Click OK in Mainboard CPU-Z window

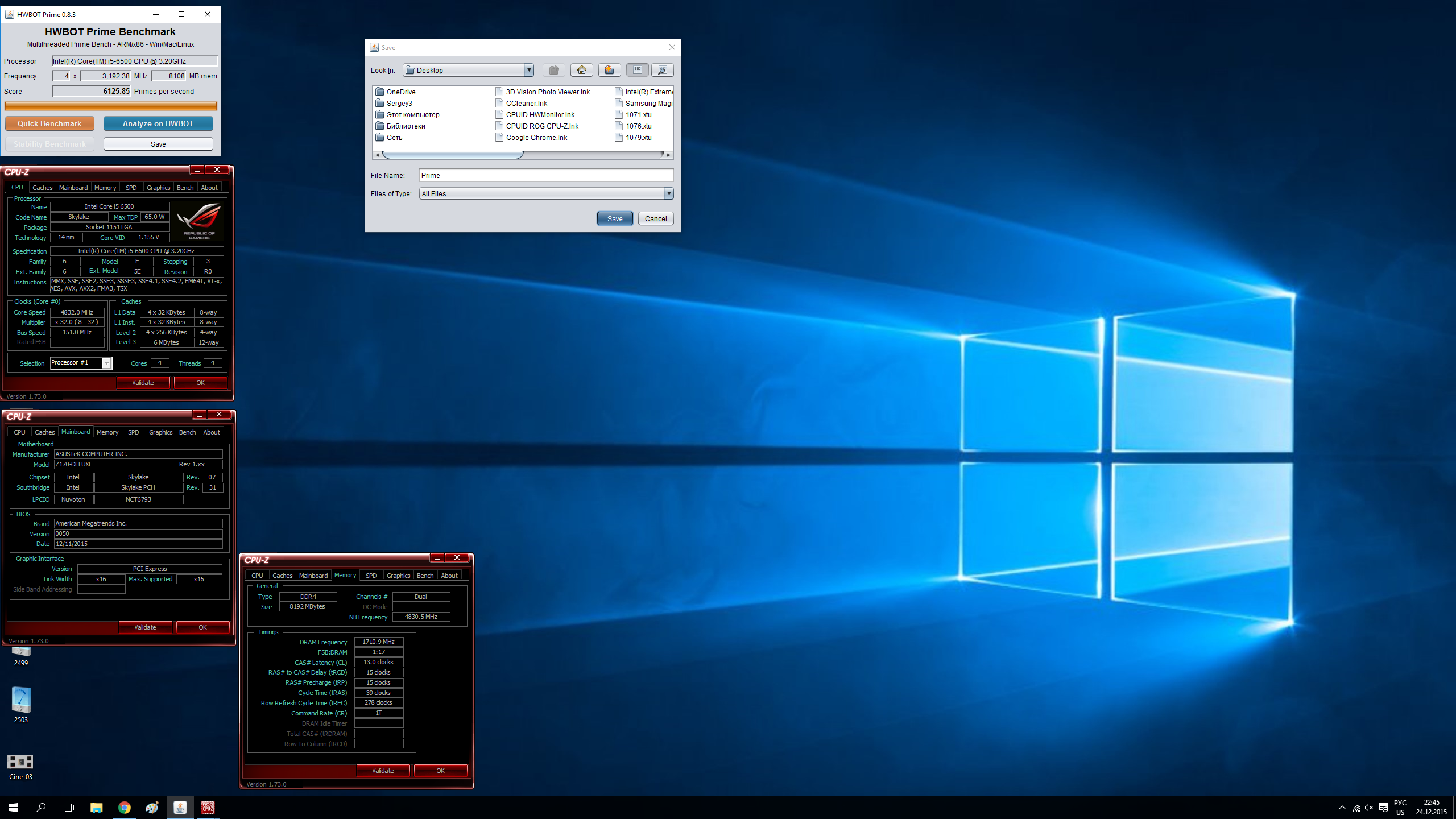(202, 627)
